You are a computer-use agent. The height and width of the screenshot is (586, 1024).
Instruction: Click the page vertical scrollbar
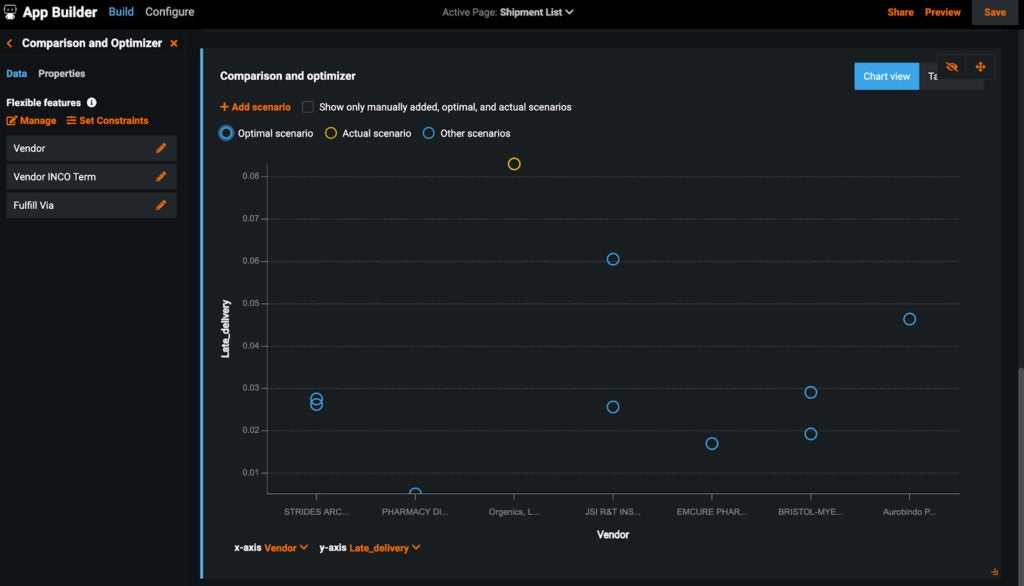(x=1021, y=477)
